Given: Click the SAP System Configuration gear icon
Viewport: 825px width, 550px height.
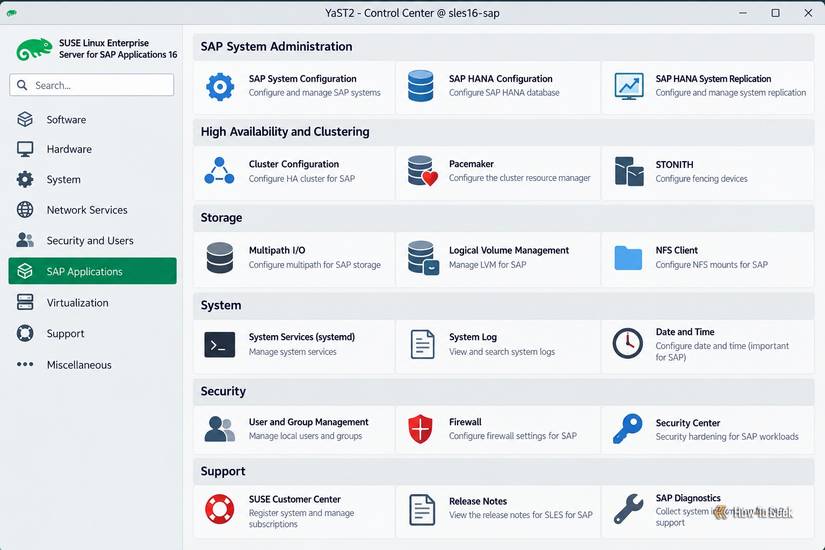Looking at the screenshot, I should click(220, 86).
